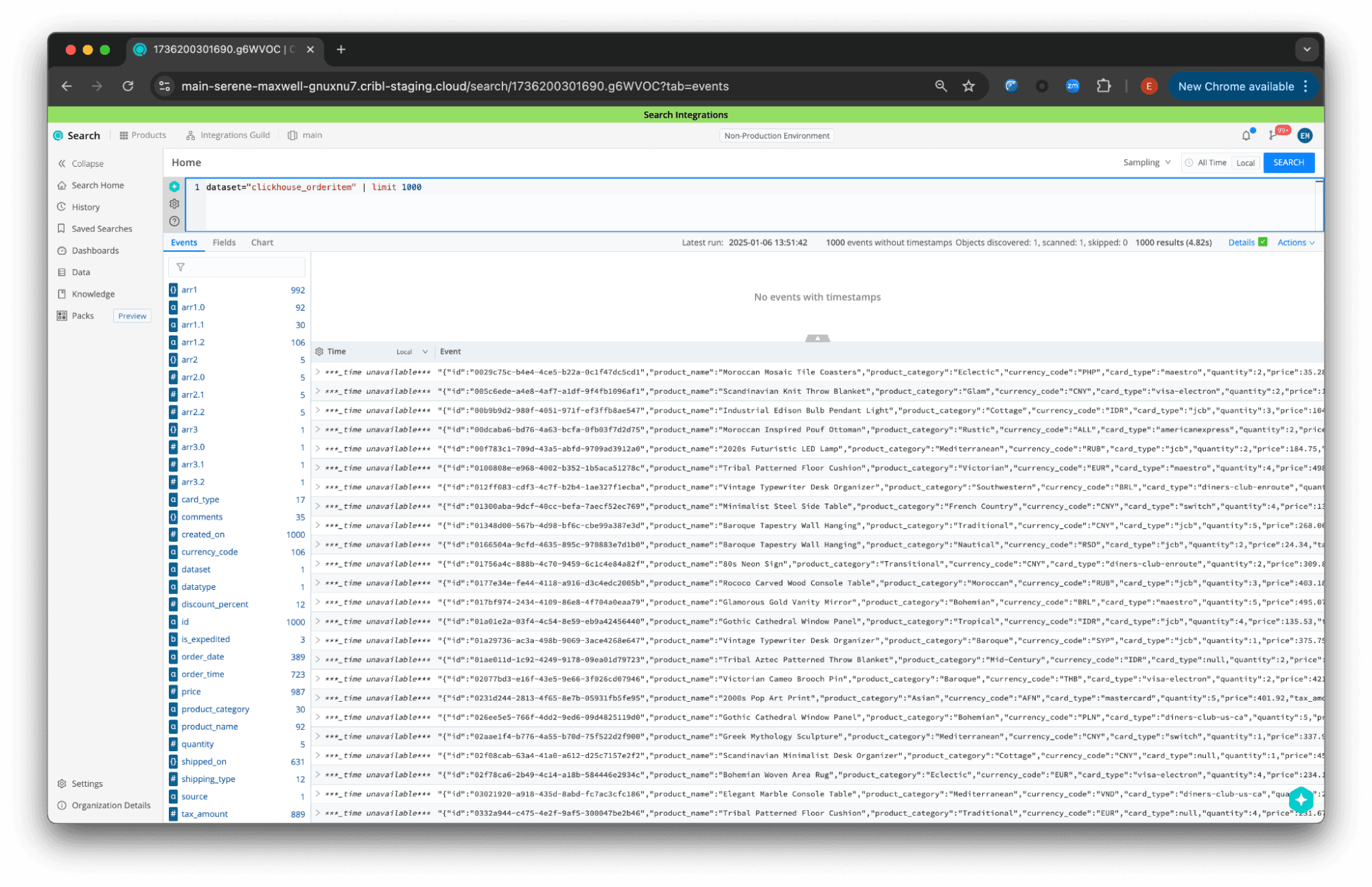Switch to the Chart tab
This screenshot has width=1372, height=887.
pos(261,242)
